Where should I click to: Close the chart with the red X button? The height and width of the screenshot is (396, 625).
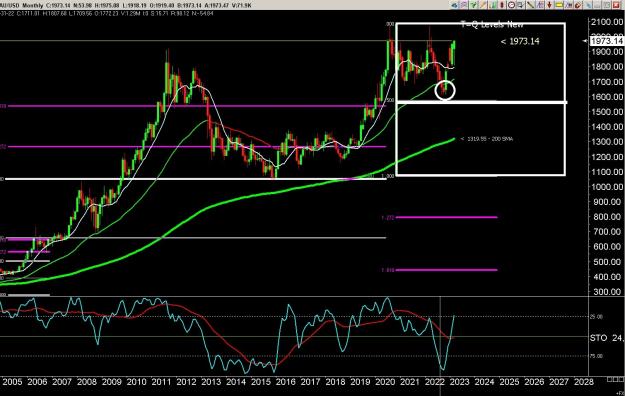(x=616, y=5)
